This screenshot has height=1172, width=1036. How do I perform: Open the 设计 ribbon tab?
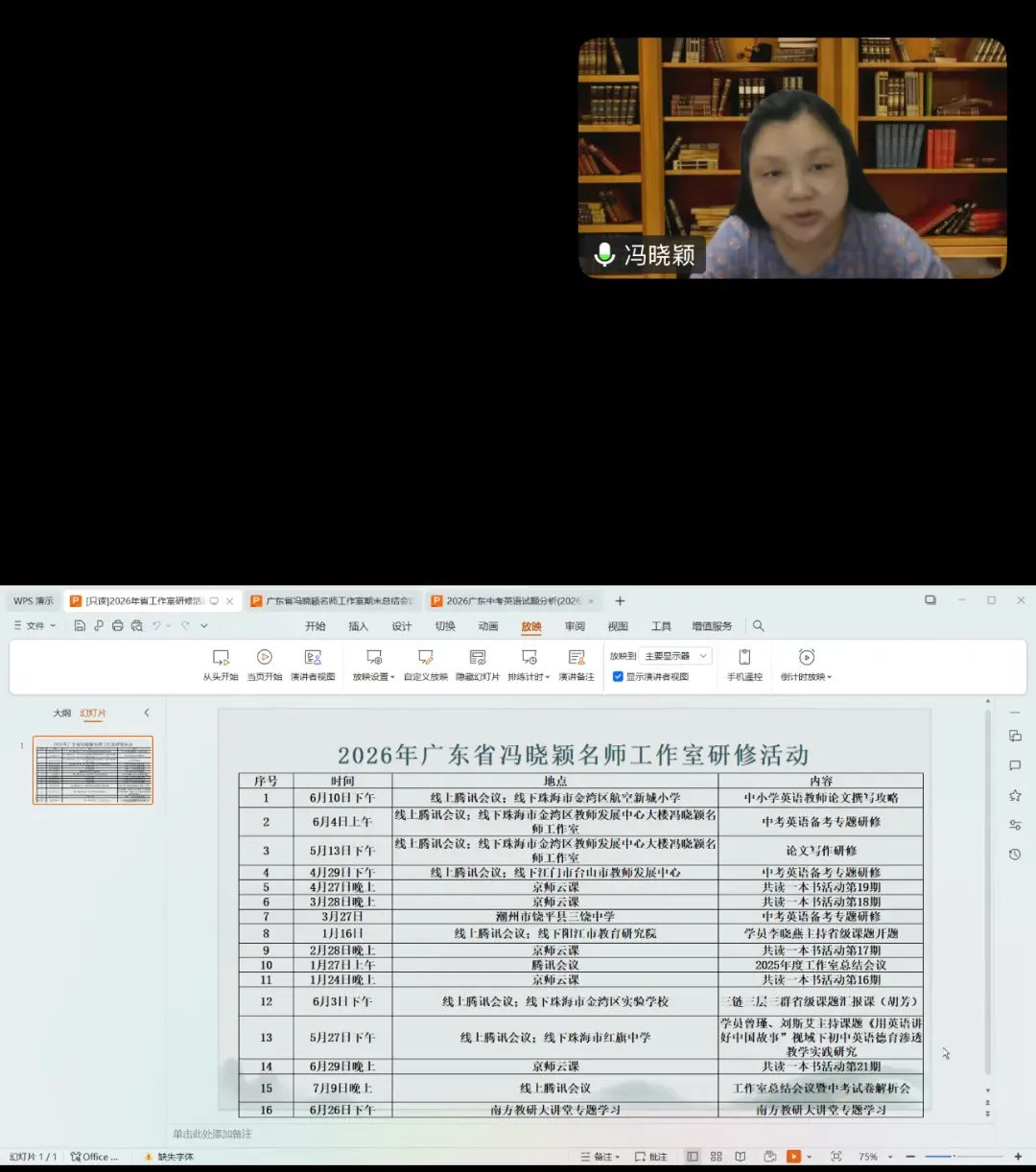point(402,626)
